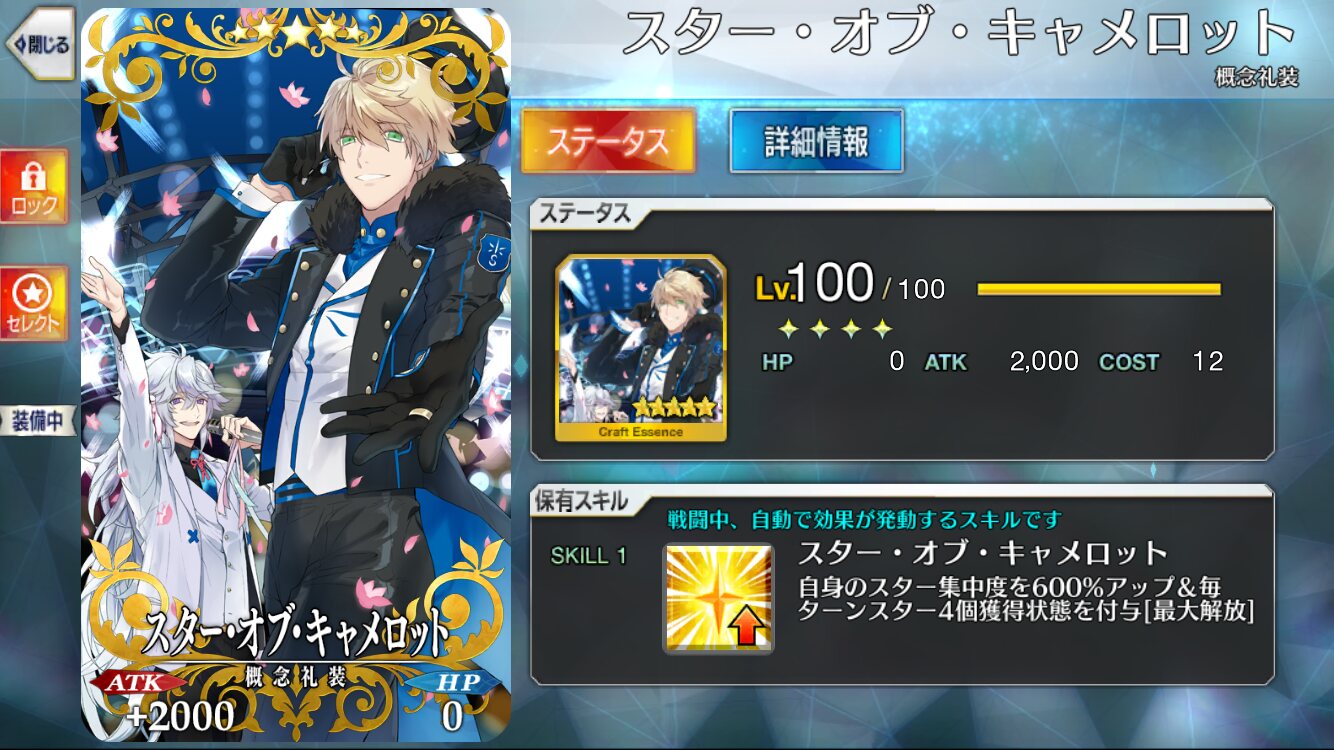Tap the large card artwork
This screenshot has width=1334, height=750.
296,375
